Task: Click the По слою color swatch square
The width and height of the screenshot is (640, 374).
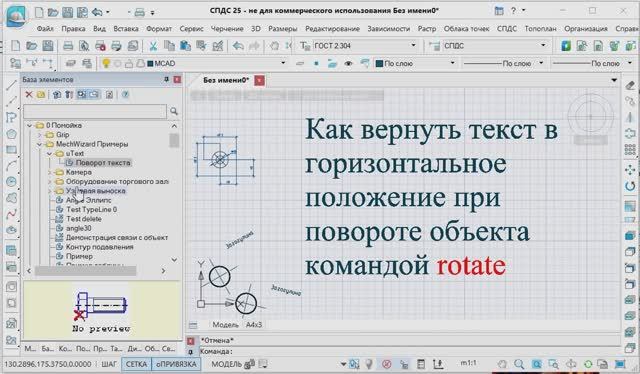Action: click(x=379, y=64)
